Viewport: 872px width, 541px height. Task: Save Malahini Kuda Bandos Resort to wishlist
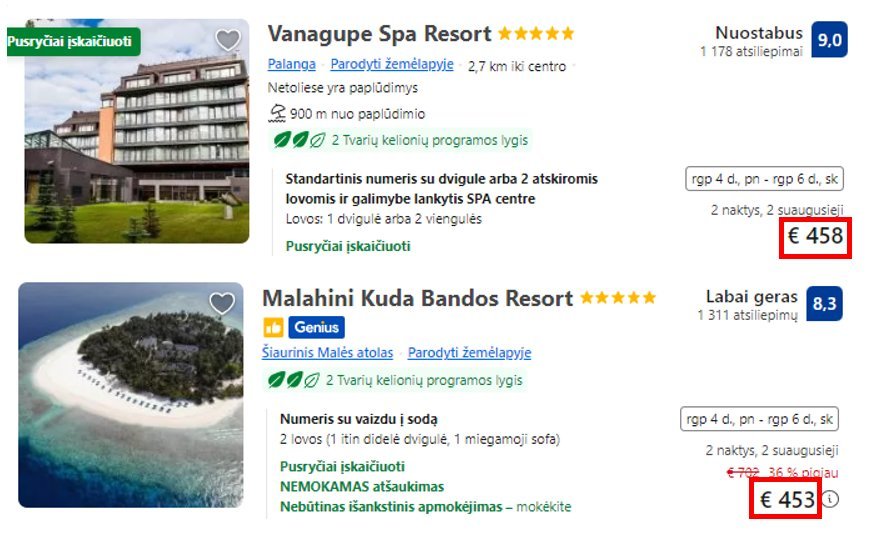point(222,303)
